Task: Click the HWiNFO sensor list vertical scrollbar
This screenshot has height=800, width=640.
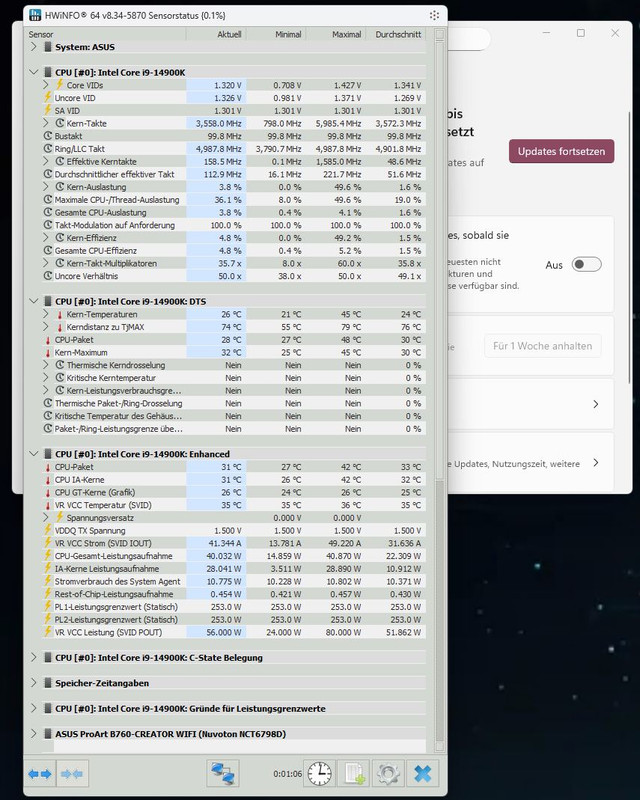Action: pyautogui.click(x=439, y=390)
